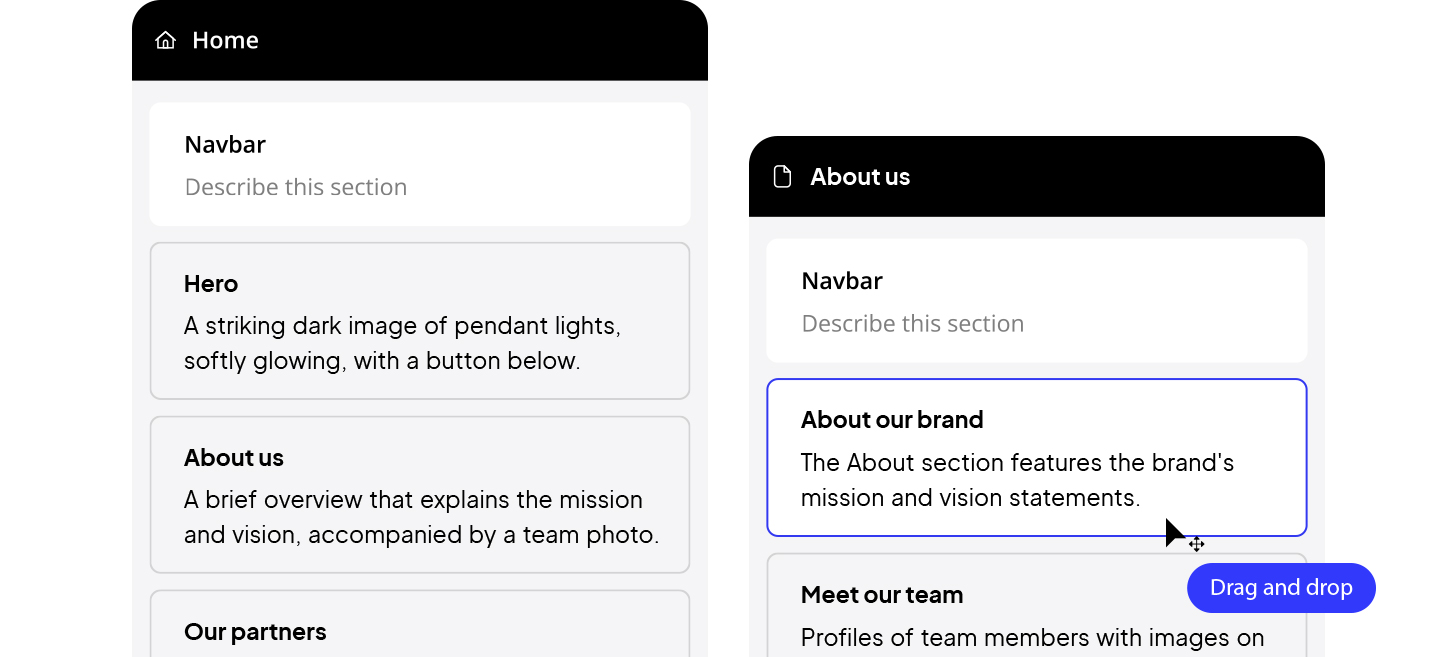The width and height of the screenshot is (1456, 657).
Task: Click the move cursor icon near Drag and drop
Action: (1196, 544)
